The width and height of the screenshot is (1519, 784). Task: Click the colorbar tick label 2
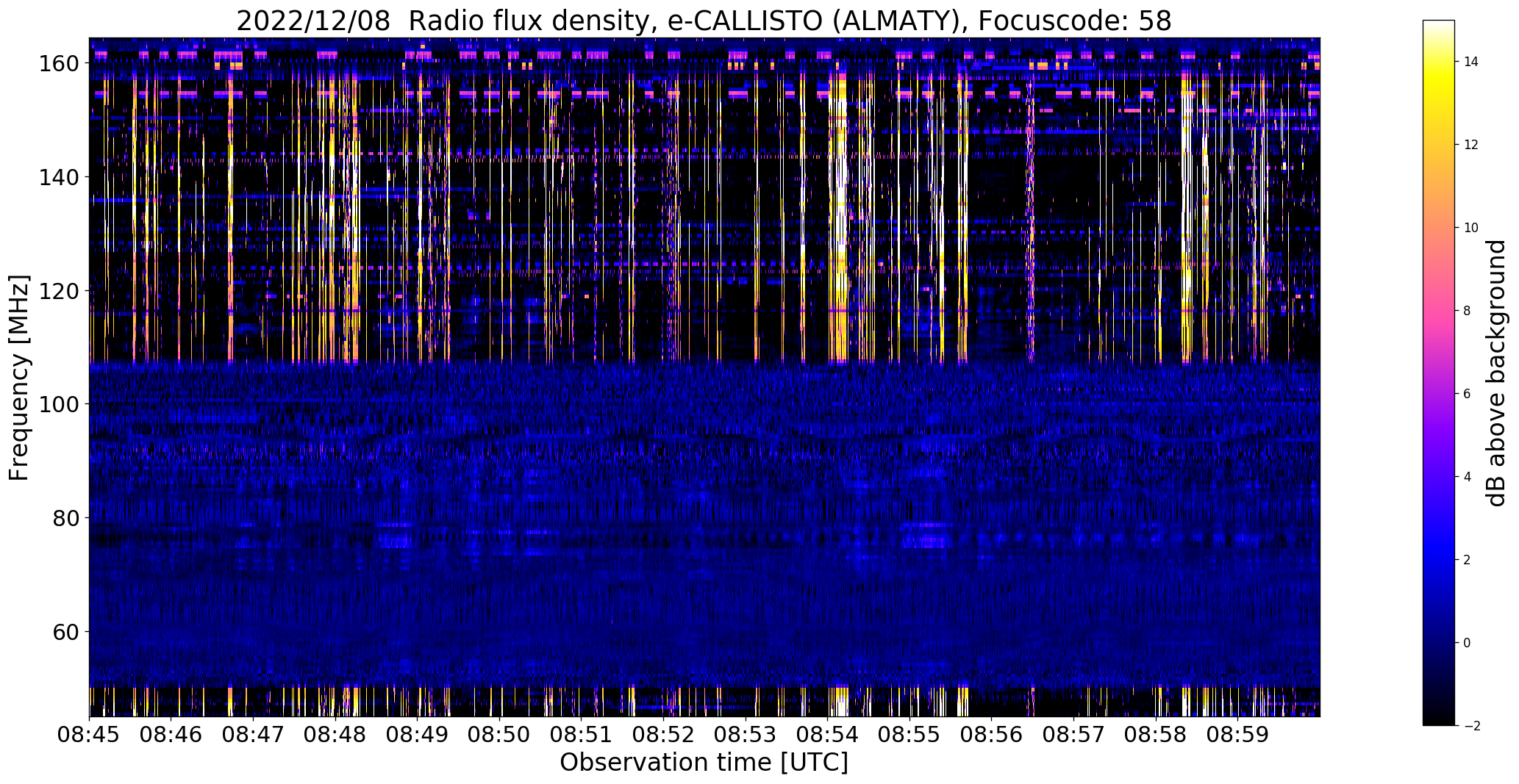pyautogui.click(x=1468, y=560)
